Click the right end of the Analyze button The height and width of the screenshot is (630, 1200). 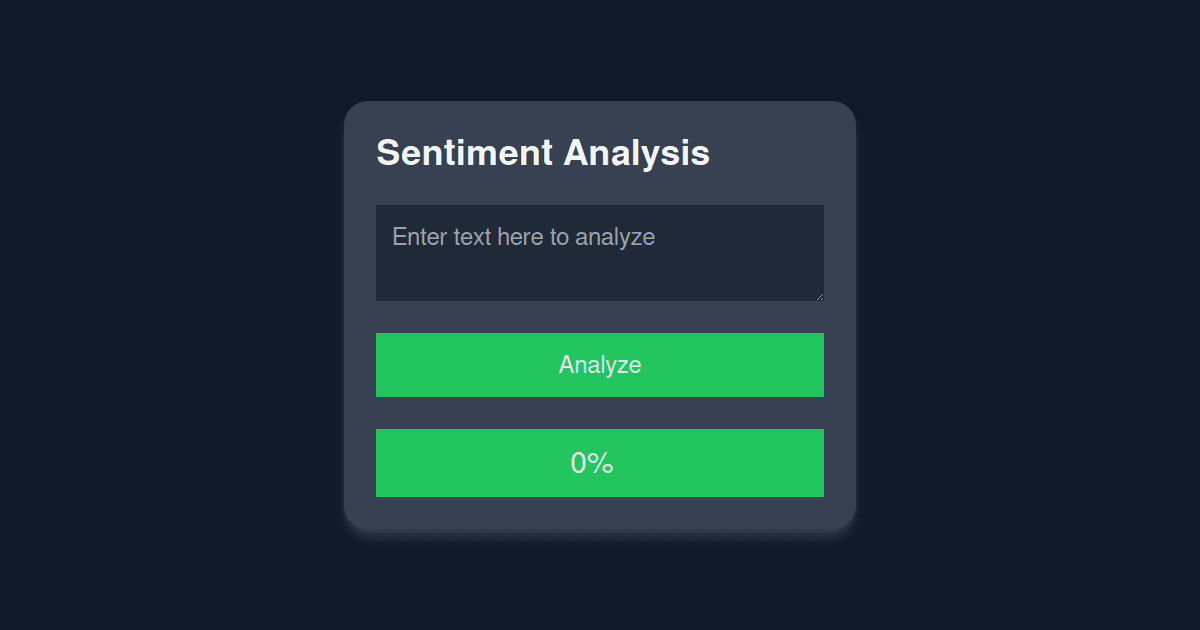point(810,365)
